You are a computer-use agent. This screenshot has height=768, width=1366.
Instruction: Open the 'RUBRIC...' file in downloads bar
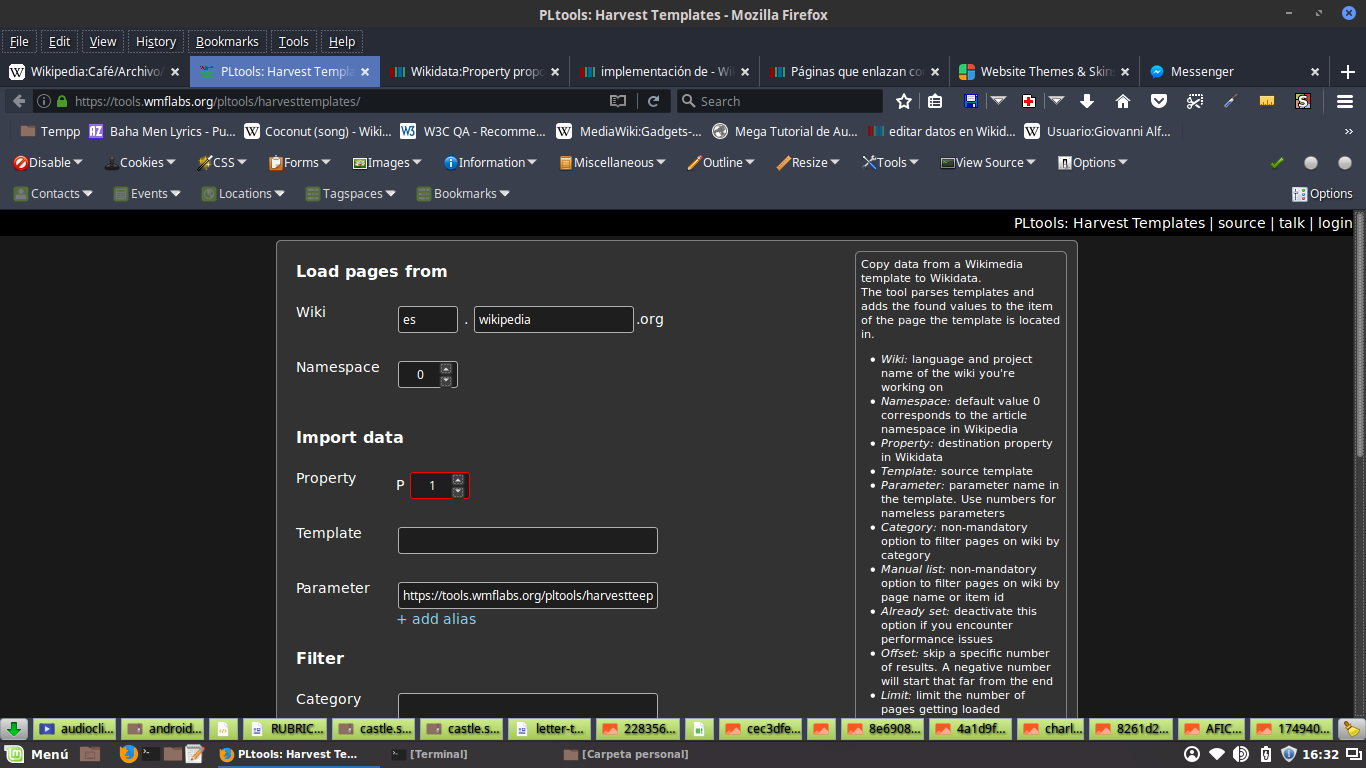286,729
